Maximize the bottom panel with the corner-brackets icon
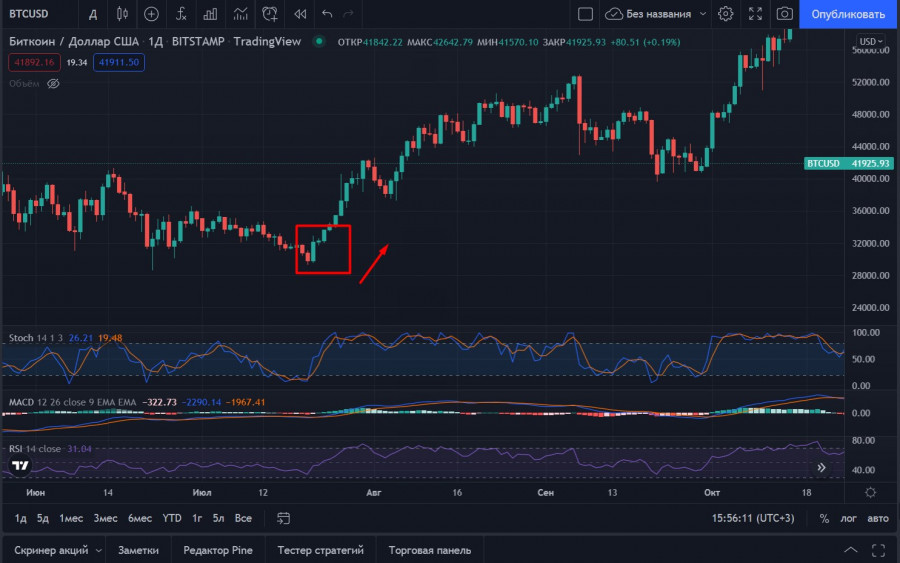Image resolution: width=900 pixels, height=563 pixels. (878, 550)
